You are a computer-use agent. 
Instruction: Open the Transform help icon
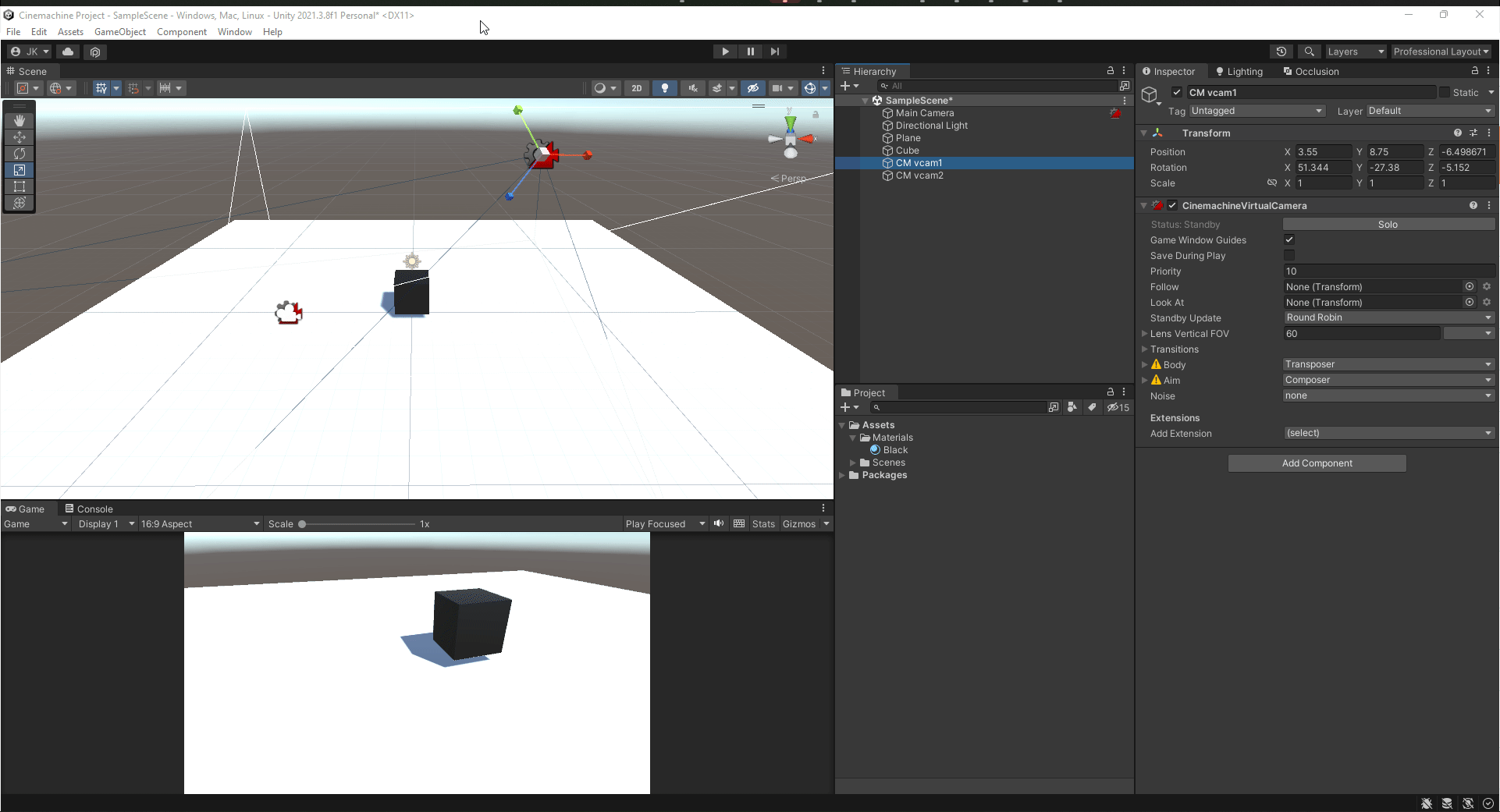tap(1458, 133)
